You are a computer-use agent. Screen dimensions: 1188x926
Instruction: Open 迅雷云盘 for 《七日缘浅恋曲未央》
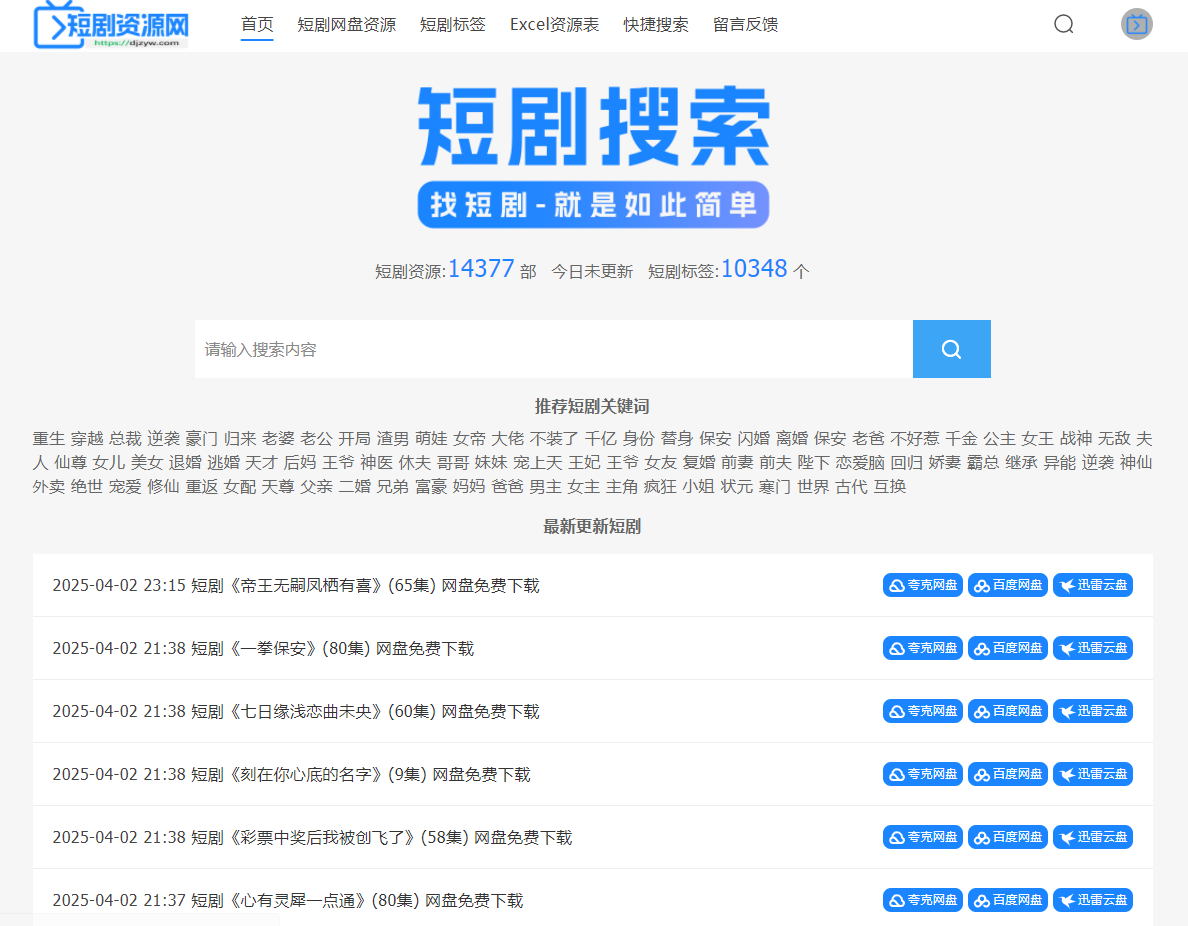pyautogui.click(x=1092, y=711)
